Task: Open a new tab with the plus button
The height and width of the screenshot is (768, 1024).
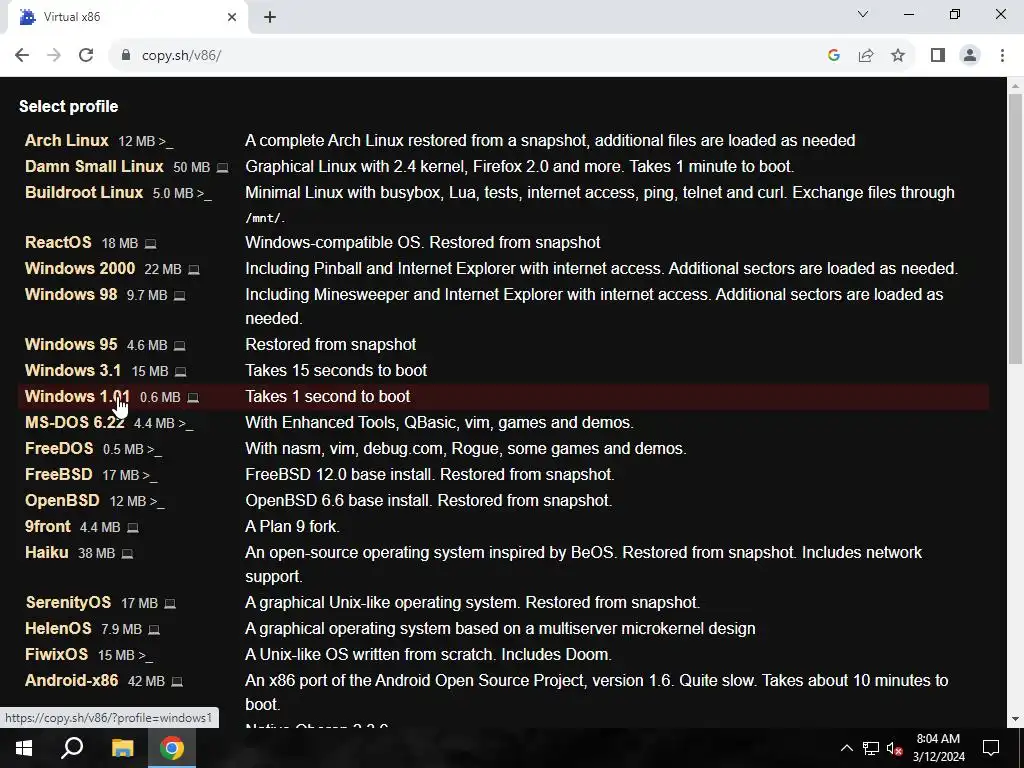Action: (x=270, y=18)
